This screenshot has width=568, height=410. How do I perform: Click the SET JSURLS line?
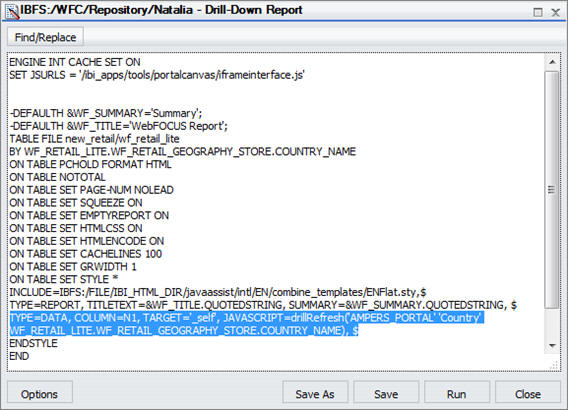[157, 75]
